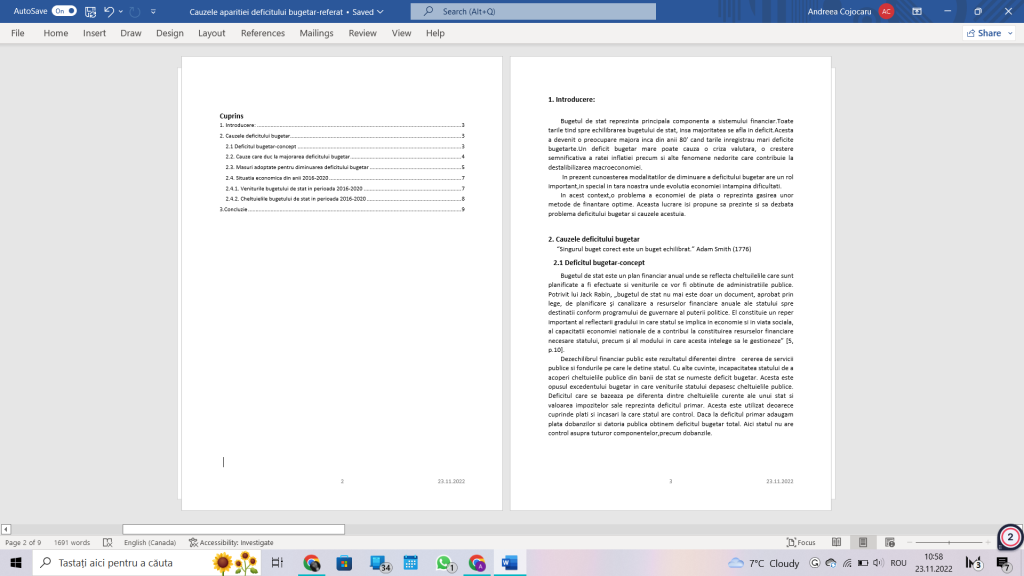Select the Web Layout view icon
This screenshot has height=576, width=1024.
click(889, 542)
